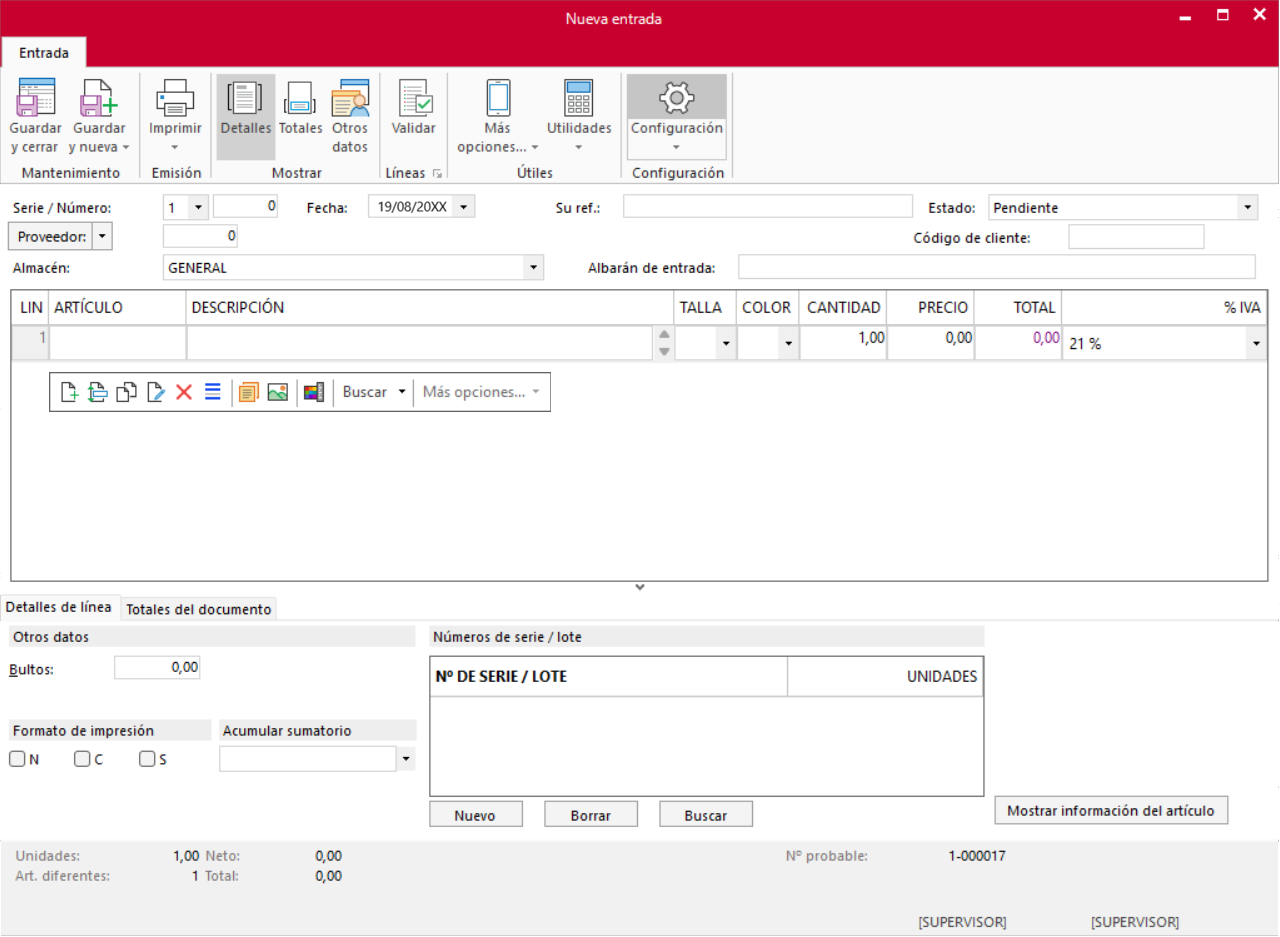Click the Proveedor code field
Image resolution: width=1280 pixels, height=937 pixels.
(x=200, y=236)
